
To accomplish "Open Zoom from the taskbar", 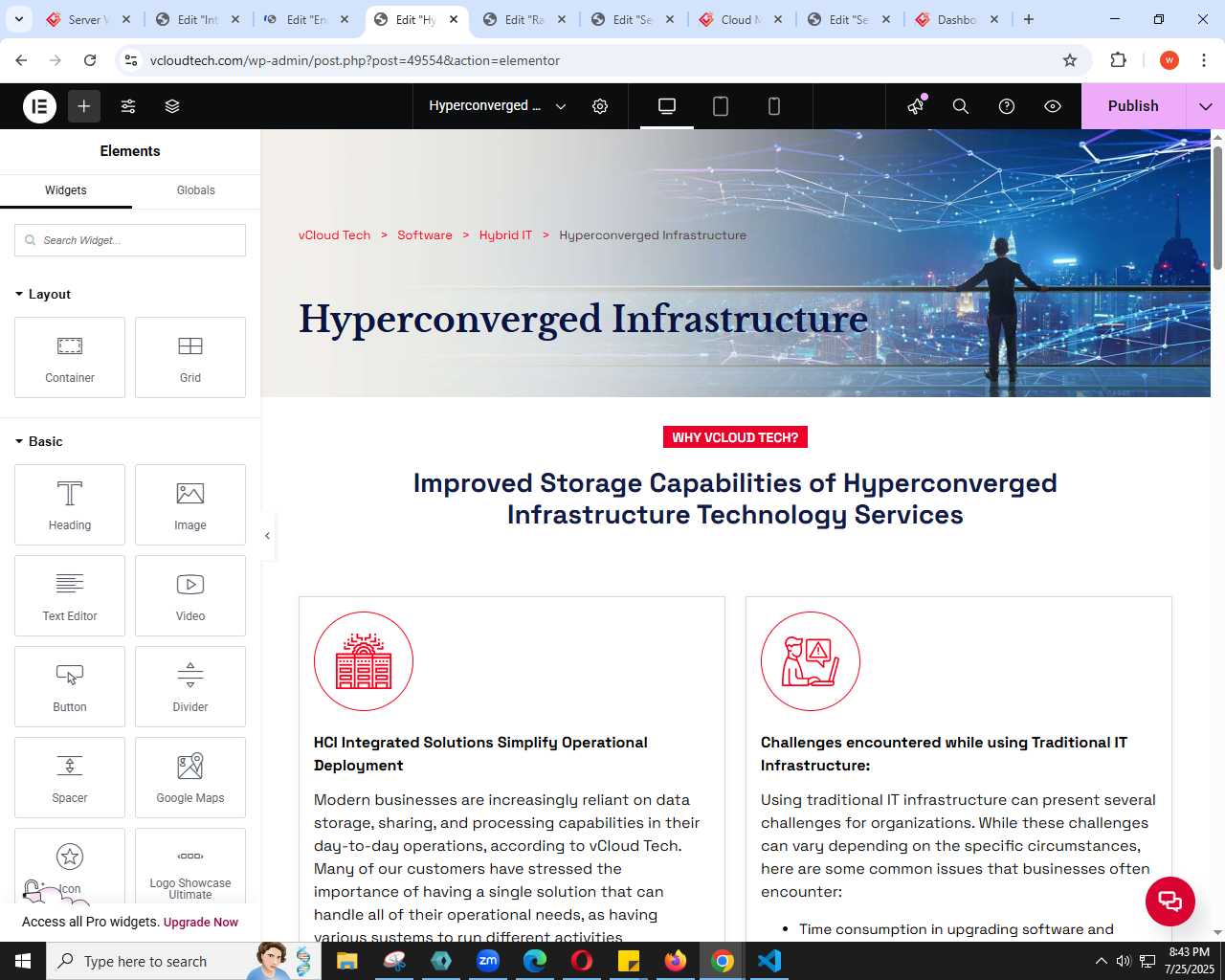I will click(x=488, y=961).
